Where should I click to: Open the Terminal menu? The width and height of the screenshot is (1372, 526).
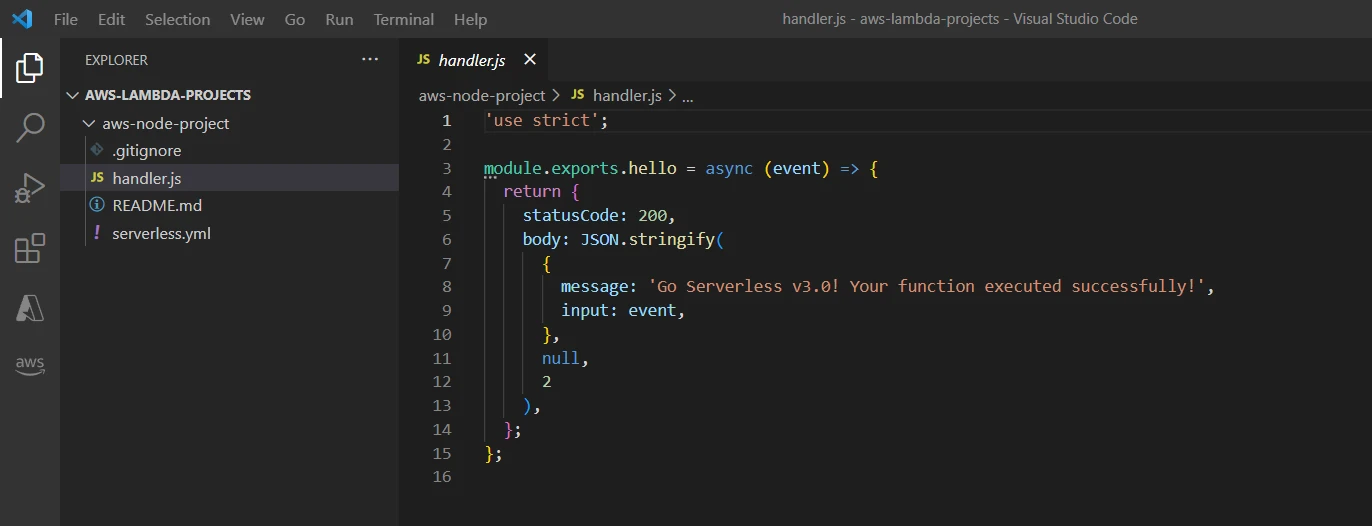403,19
